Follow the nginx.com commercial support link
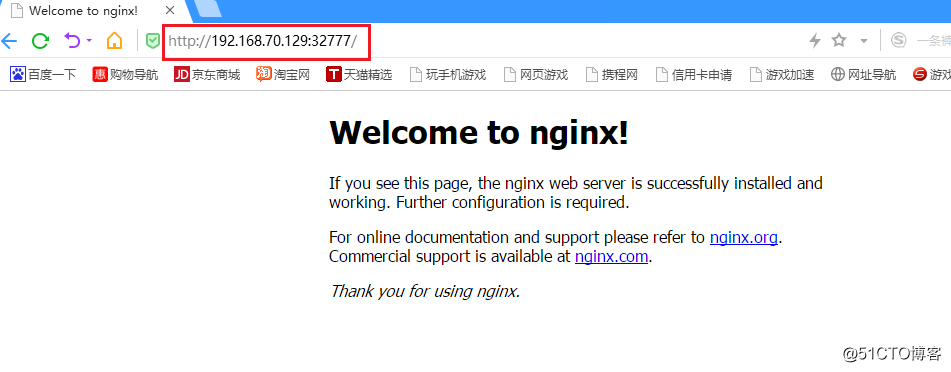951x372 pixels. coord(611,257)
